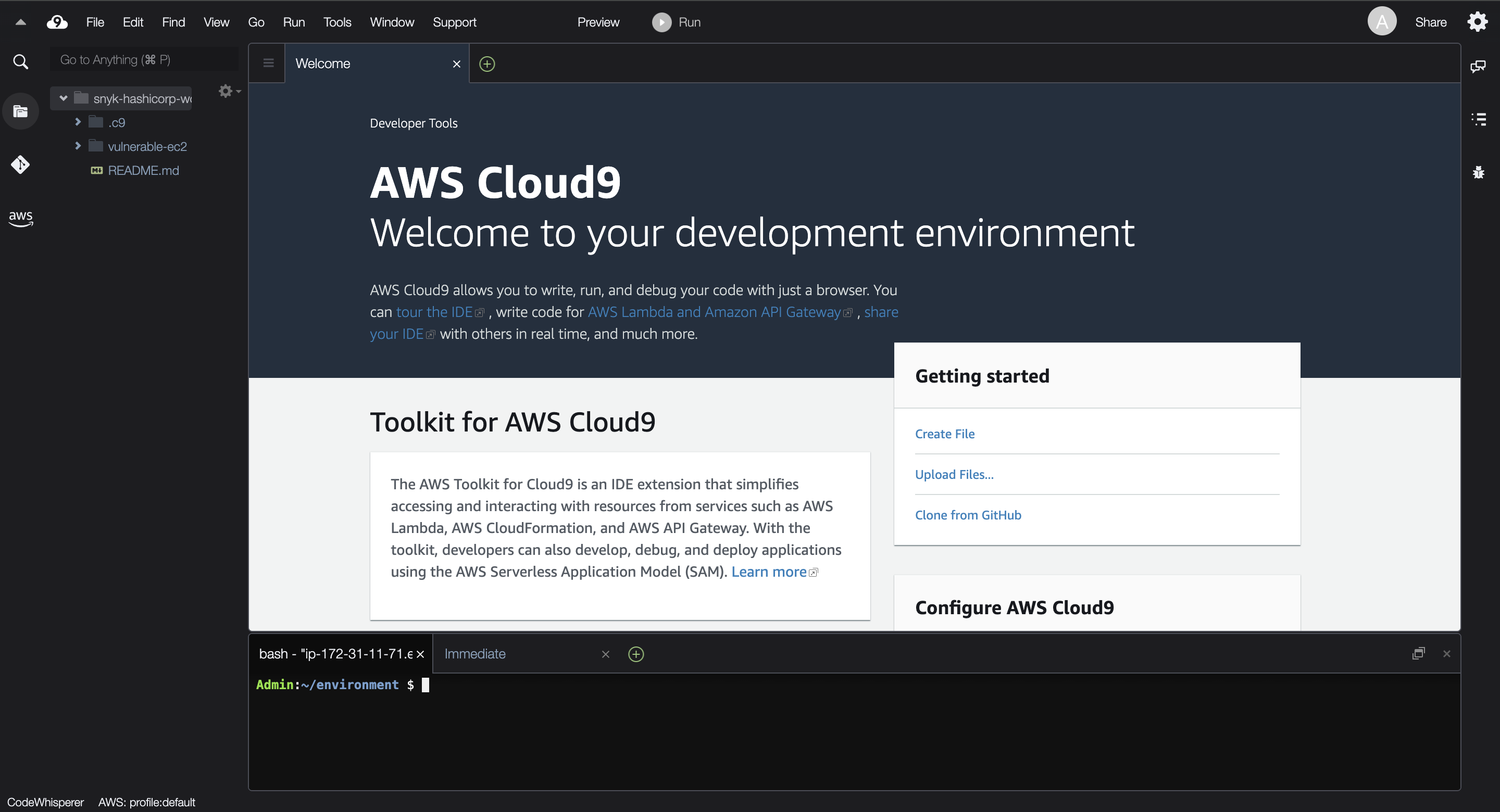The height and width of the screenshot is (812, 1500).
Task: Select the snyk-hashicorp root folder name
Action: pyautogui.click(x=143, y=99)
